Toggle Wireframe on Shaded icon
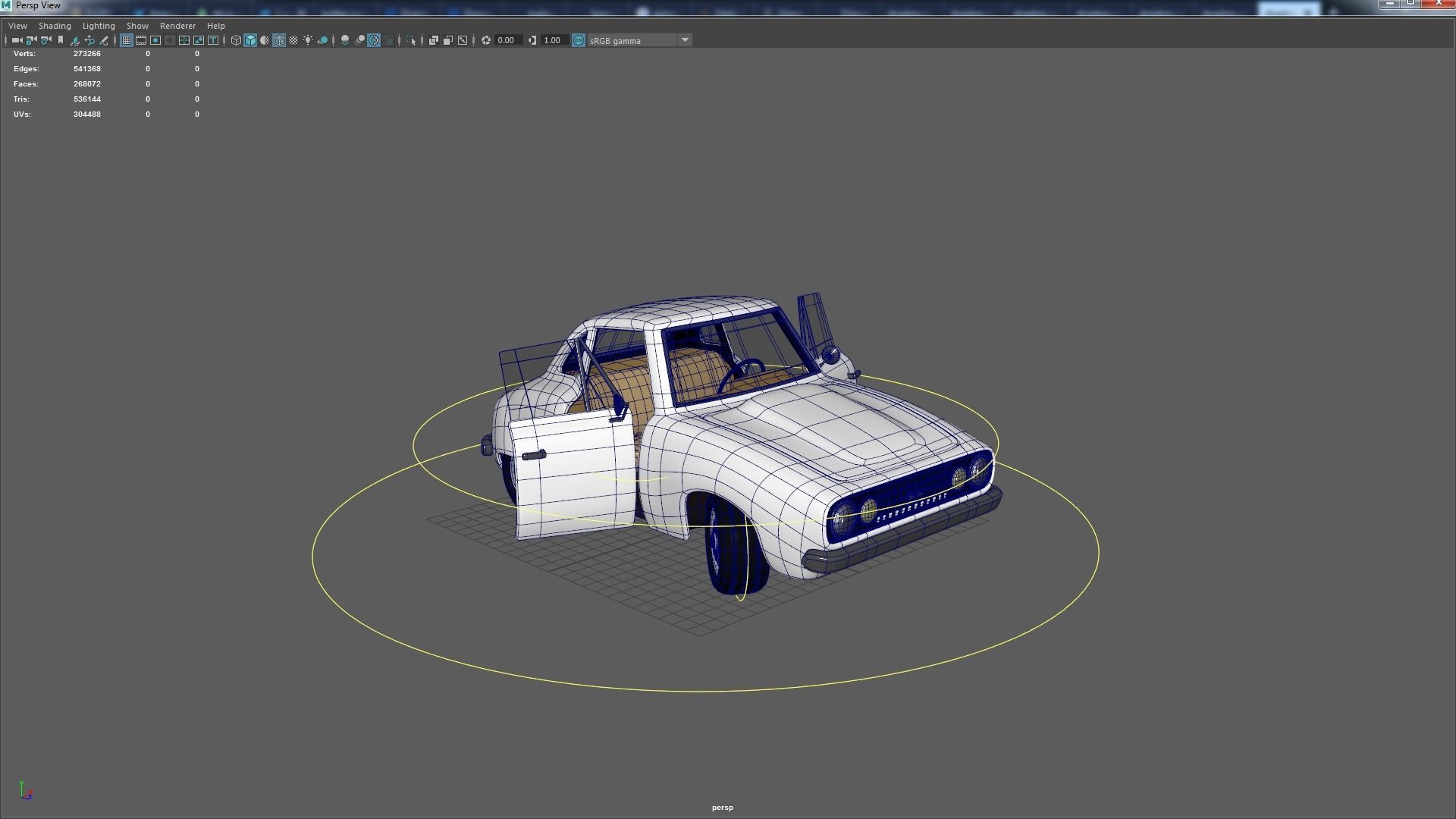The height and width of the screenshot is (819, 1456). (279, 40)
